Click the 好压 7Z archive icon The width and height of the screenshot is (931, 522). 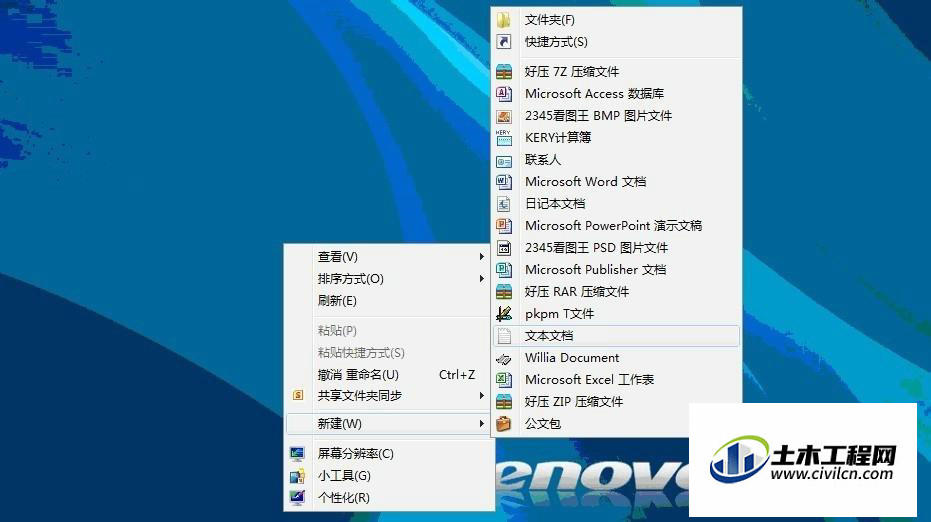point(504,71)
